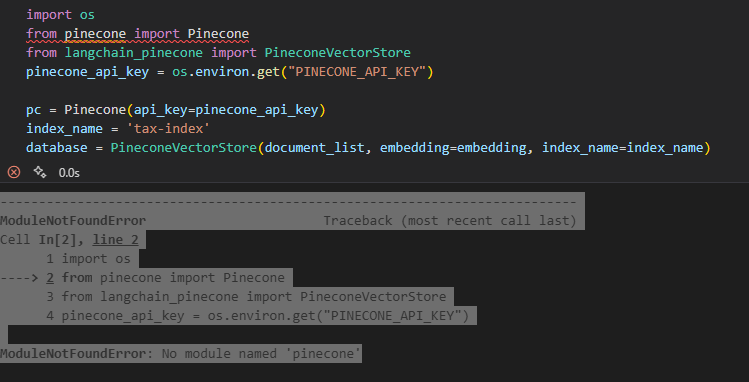Place cursor on 'import os' code line
This screenshot has height=382, width=749.
[x=60, y=15]
